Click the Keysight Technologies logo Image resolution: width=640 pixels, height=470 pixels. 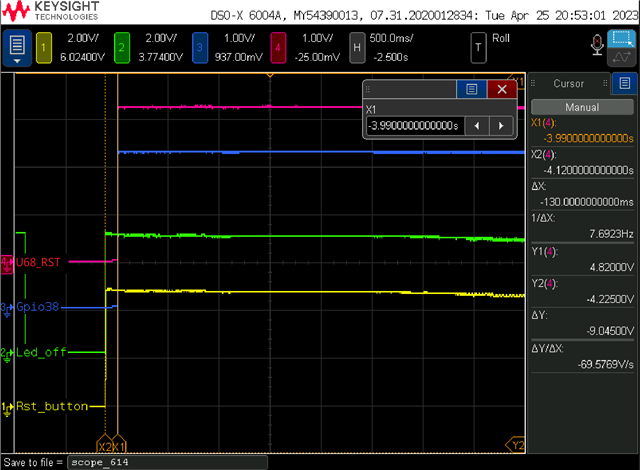[x=51, y=11]
